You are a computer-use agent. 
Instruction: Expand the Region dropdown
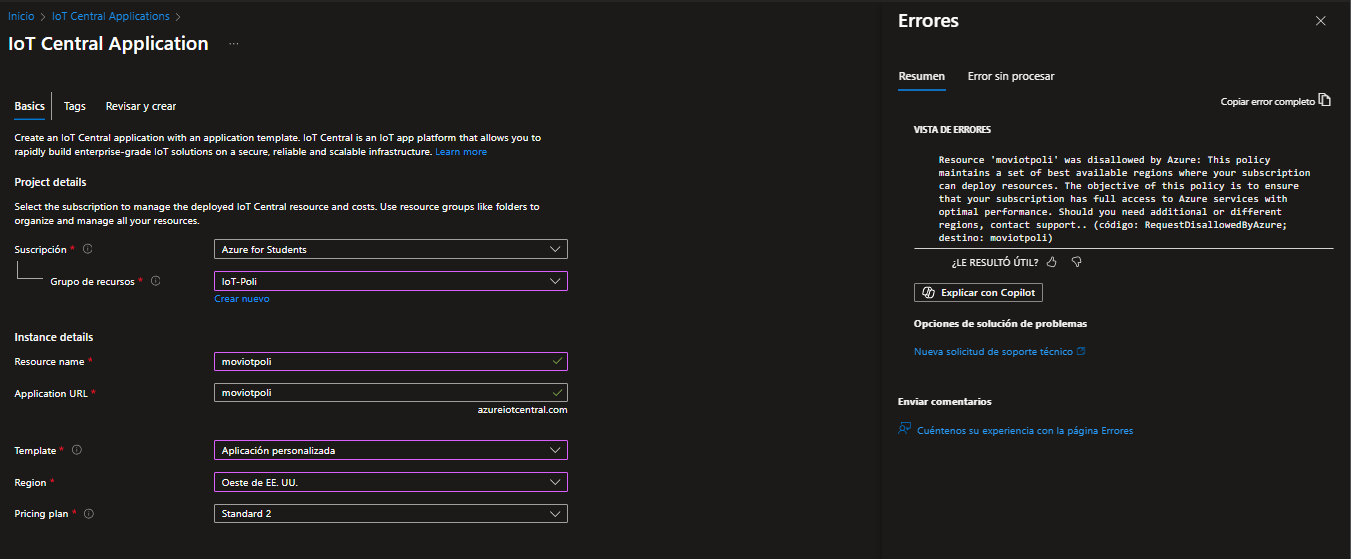pos(391,482)
